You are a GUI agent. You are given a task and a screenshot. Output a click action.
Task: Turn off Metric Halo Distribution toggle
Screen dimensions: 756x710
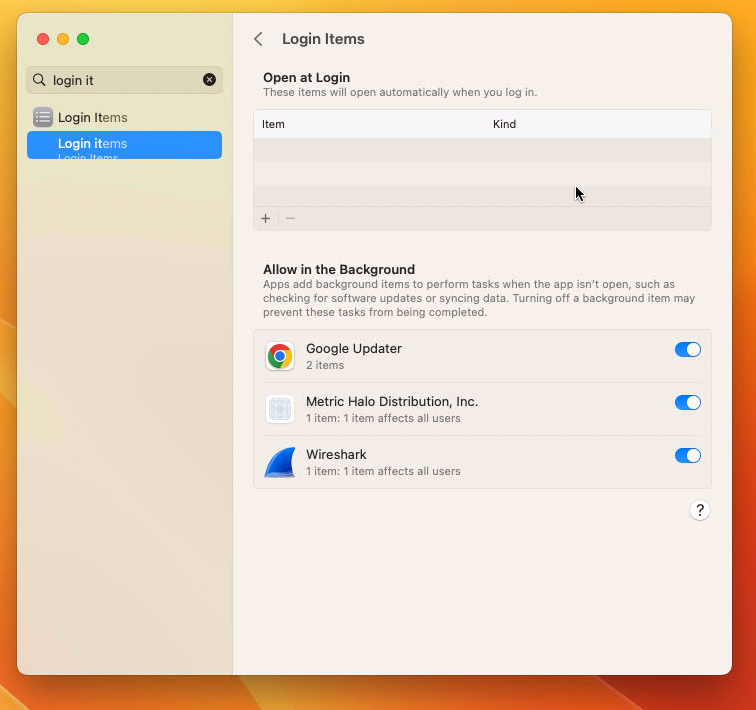[x=688, y=402]
